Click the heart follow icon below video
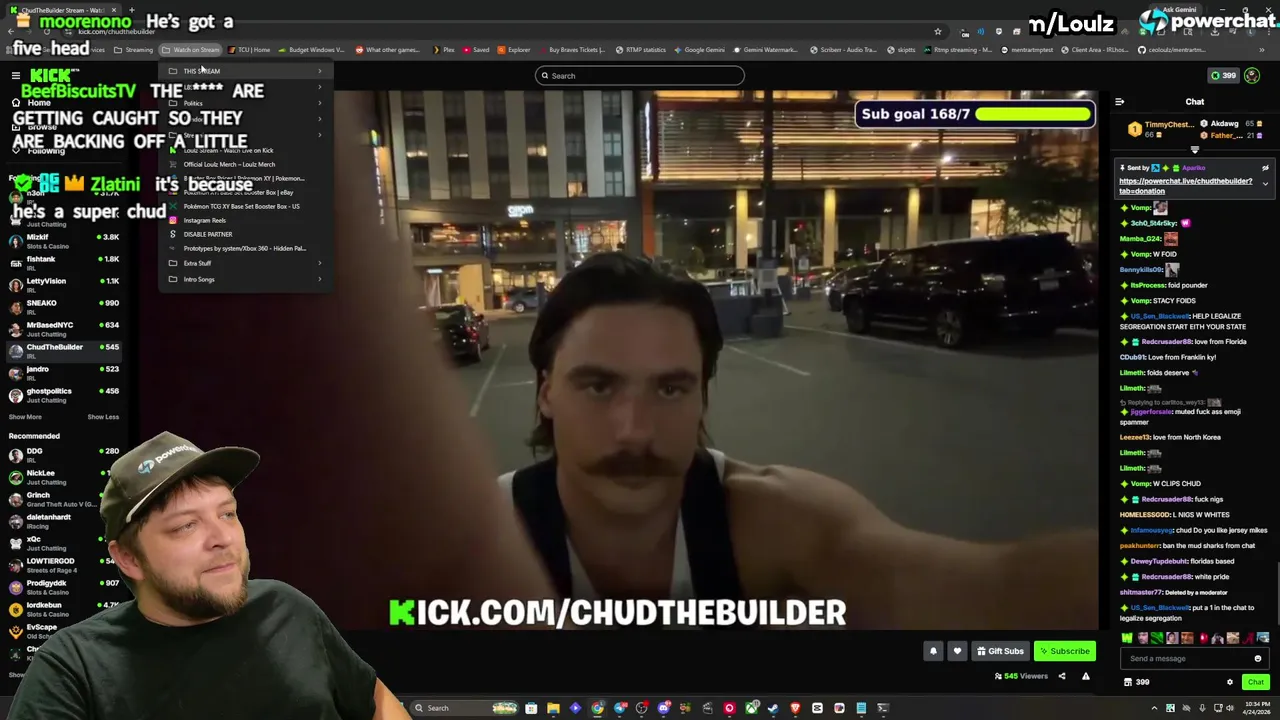Image resolution: width=1280 pixels, height=720 pixels. click(x=957, y=651)
